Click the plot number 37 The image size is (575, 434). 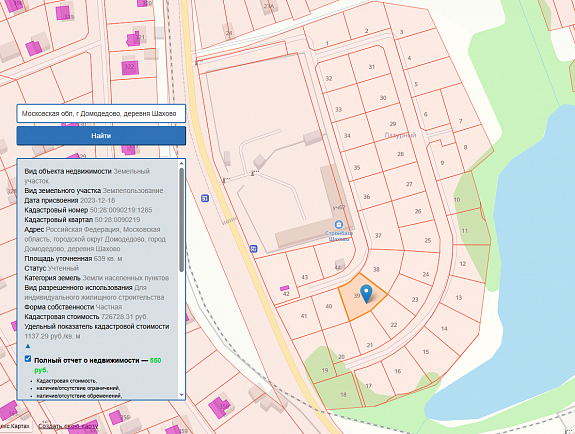point(378,236)
